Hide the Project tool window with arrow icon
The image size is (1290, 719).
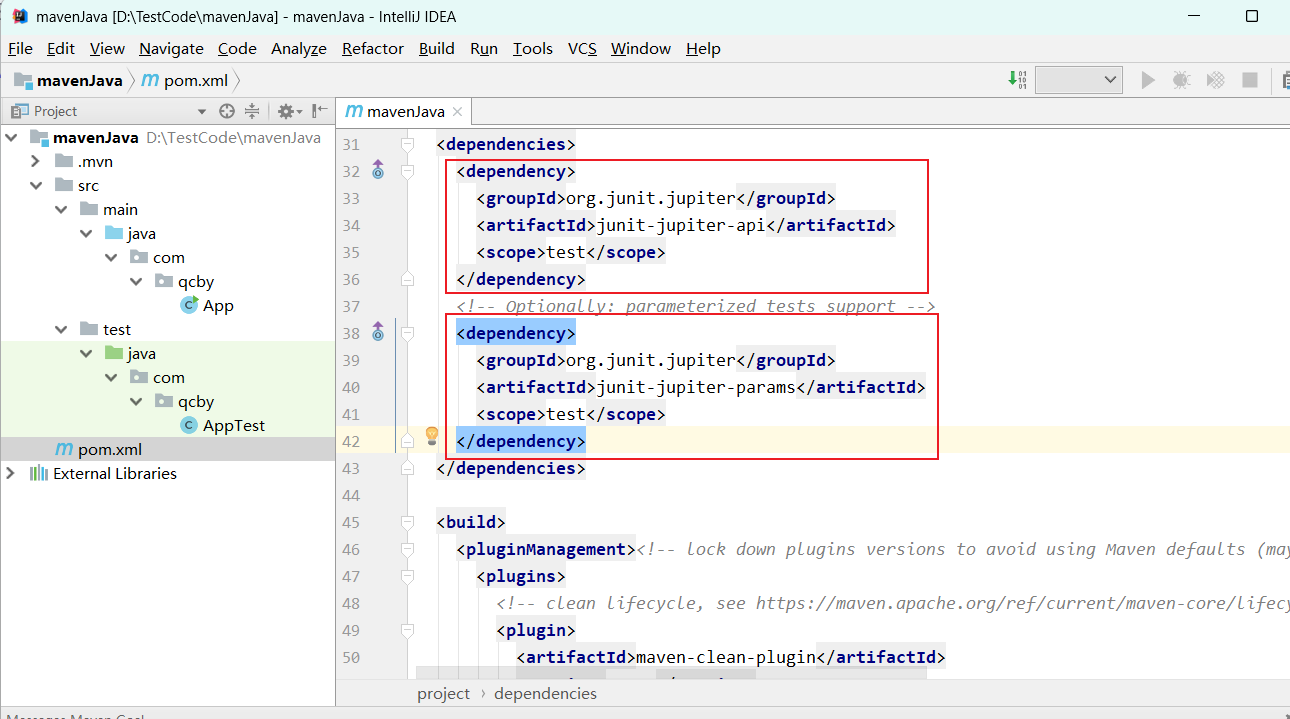319,111
